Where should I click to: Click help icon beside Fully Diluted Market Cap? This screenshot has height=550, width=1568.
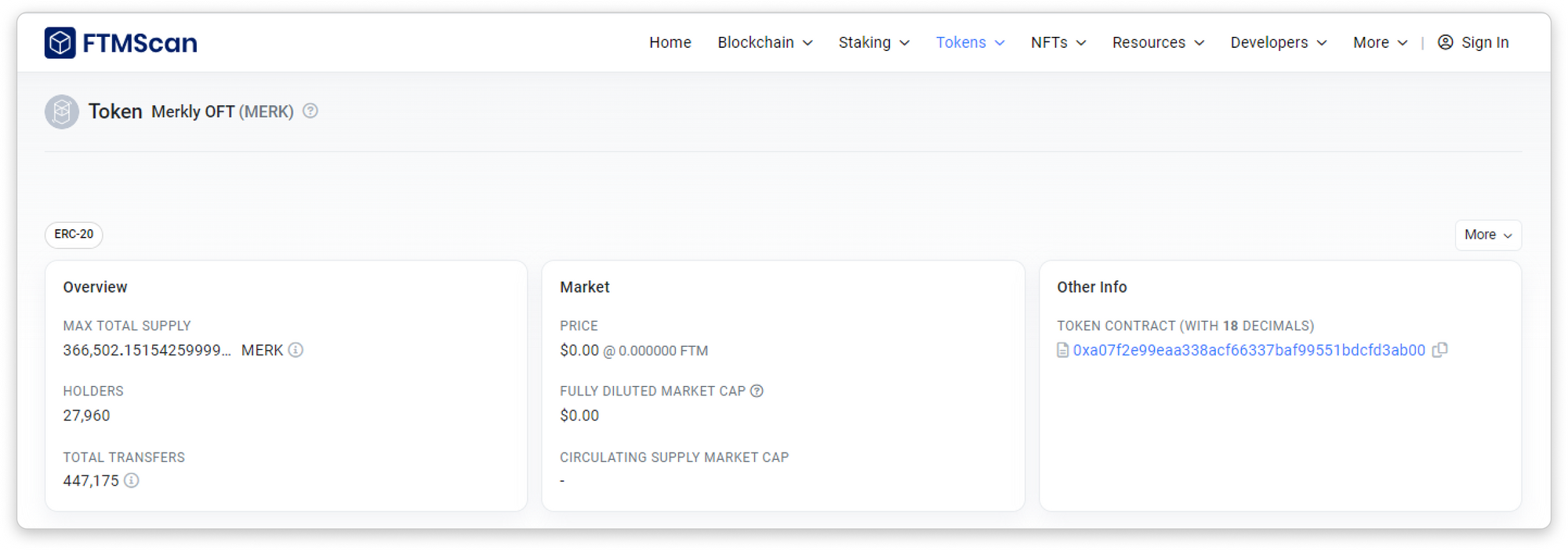[757, 391]
